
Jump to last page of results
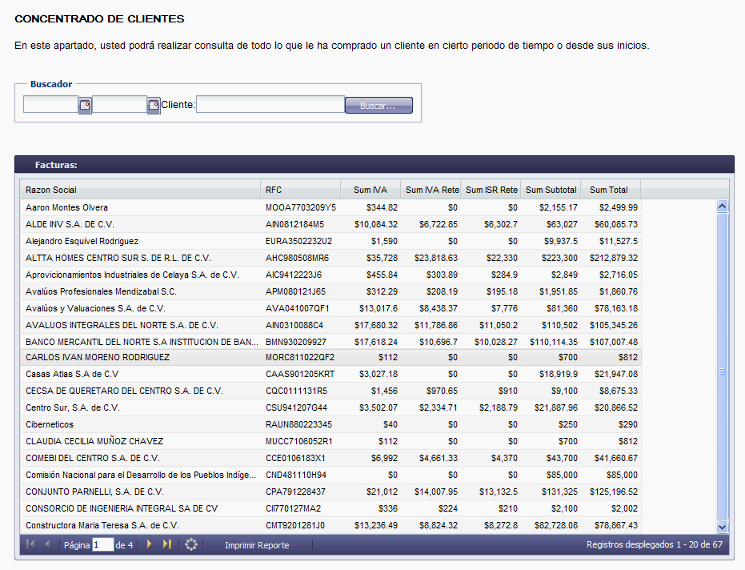point(167,544)
